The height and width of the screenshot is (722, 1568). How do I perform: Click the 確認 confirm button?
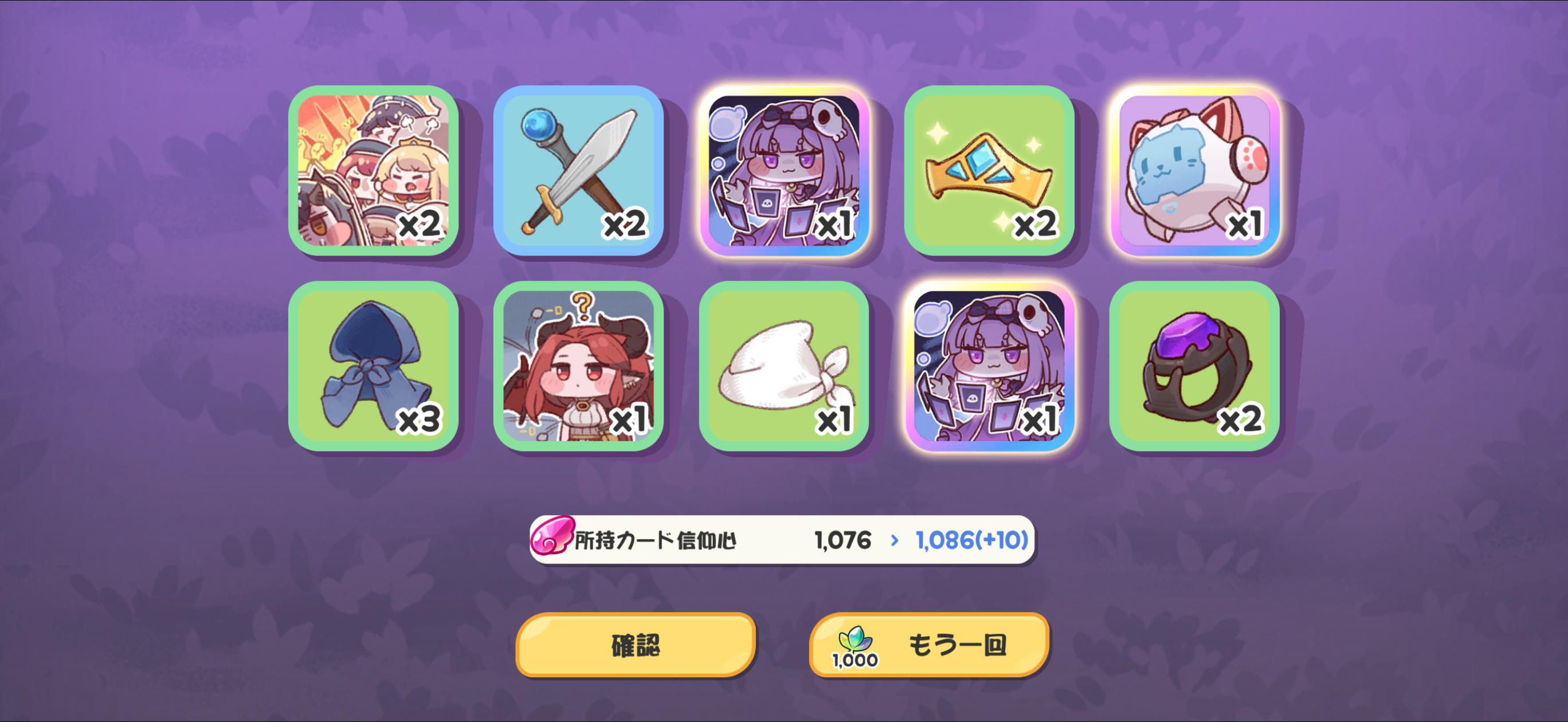pyautogui.click(x=636, y=645)
